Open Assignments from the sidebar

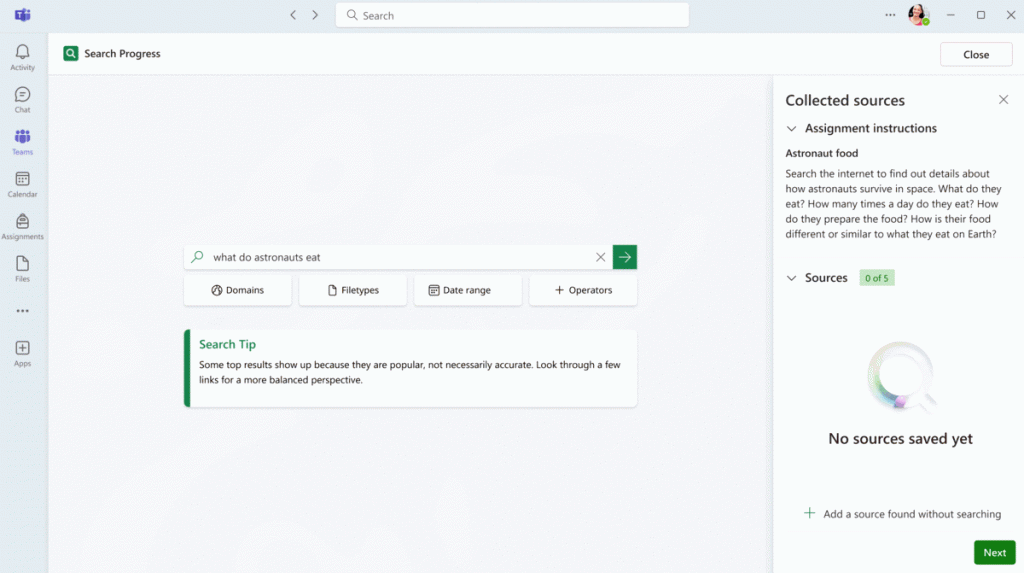click(x=22, y=227)
